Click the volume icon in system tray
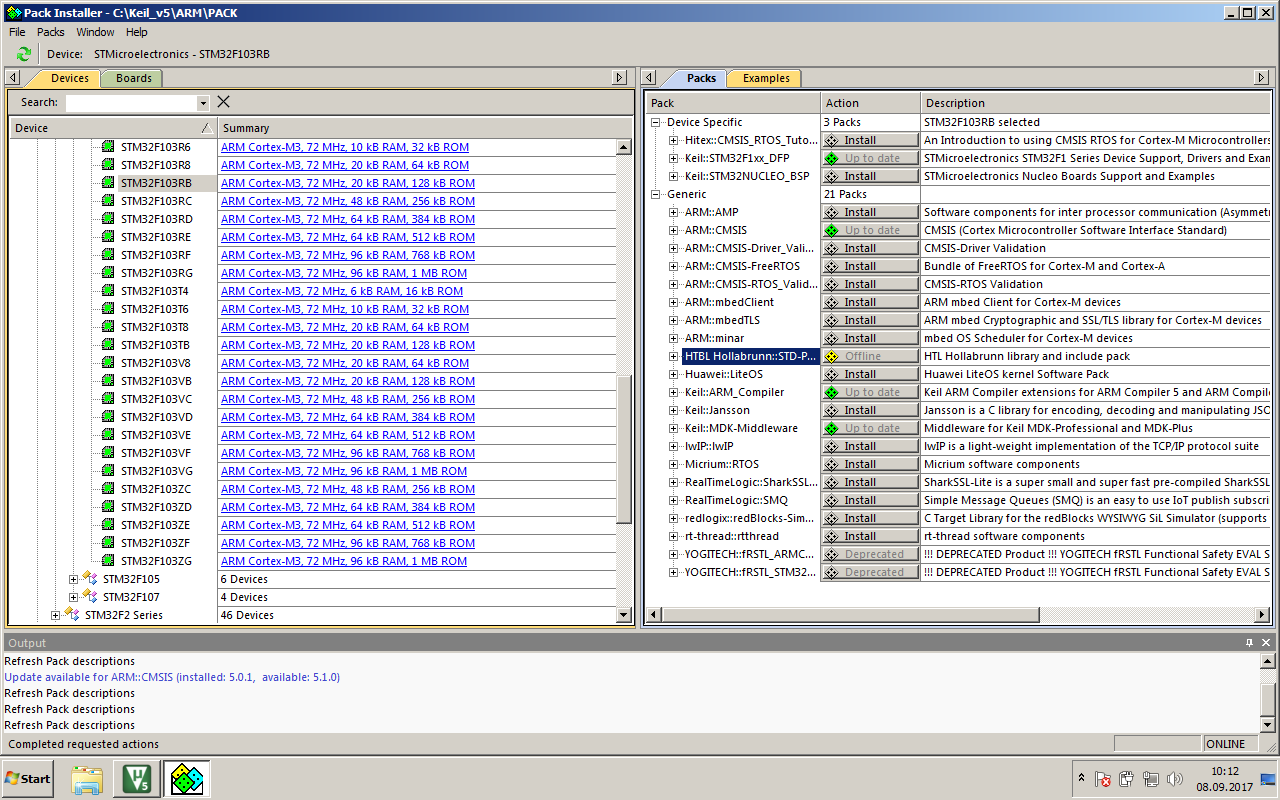This screenshot has height=800, width=1280. click(1175, 779)
